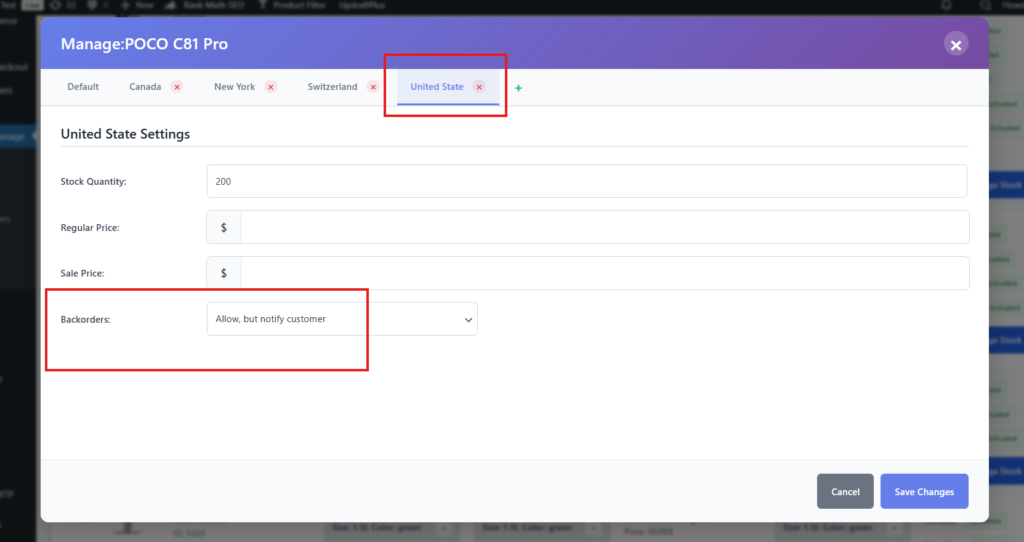The width and height of the screenshot is (1024, 542).
Task: Go to the Switzerland tab
Action: pos(332,87)
